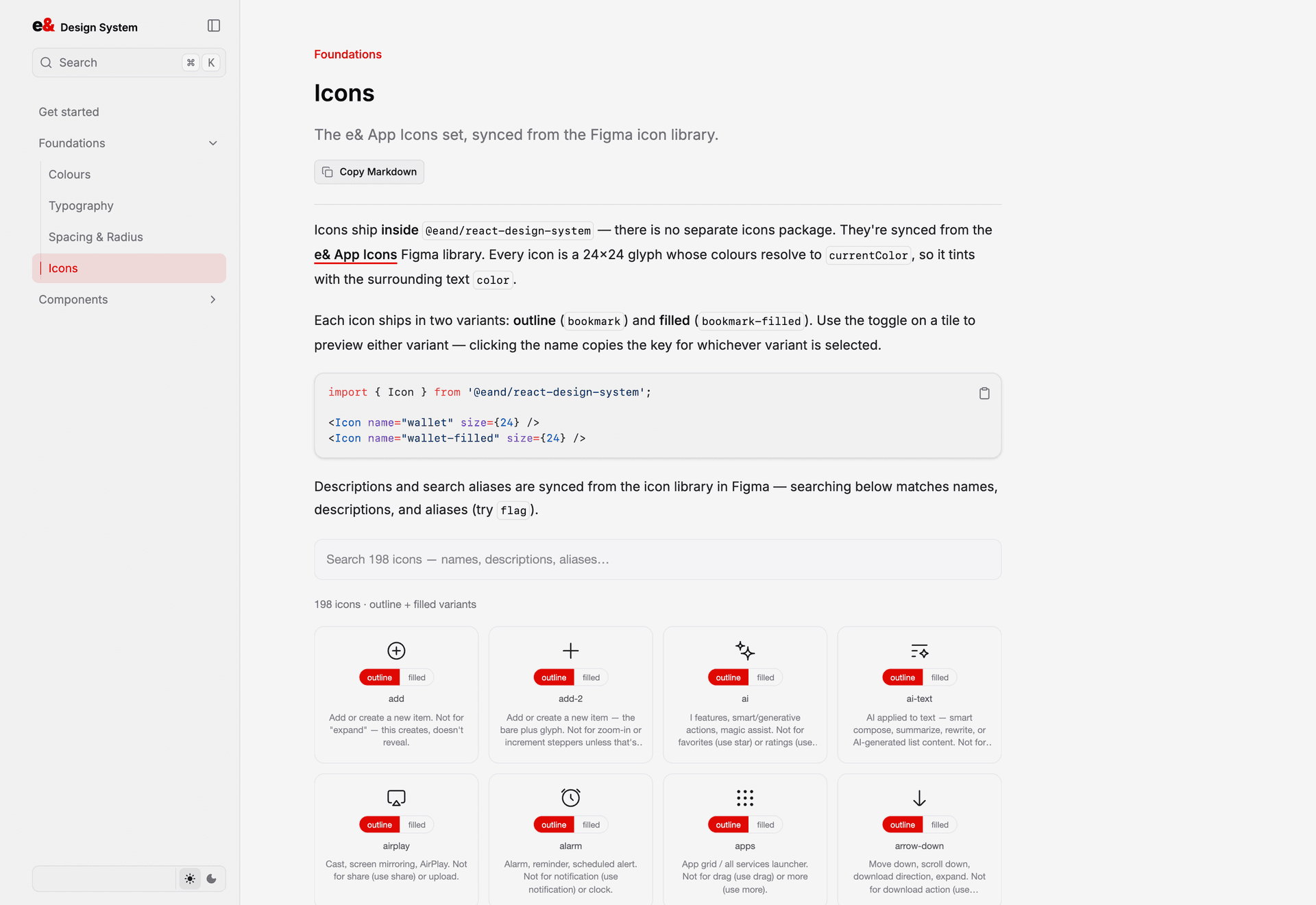Select outline variant for apps icon
The width and height of the screenshot is (1316, 905).
728,825
